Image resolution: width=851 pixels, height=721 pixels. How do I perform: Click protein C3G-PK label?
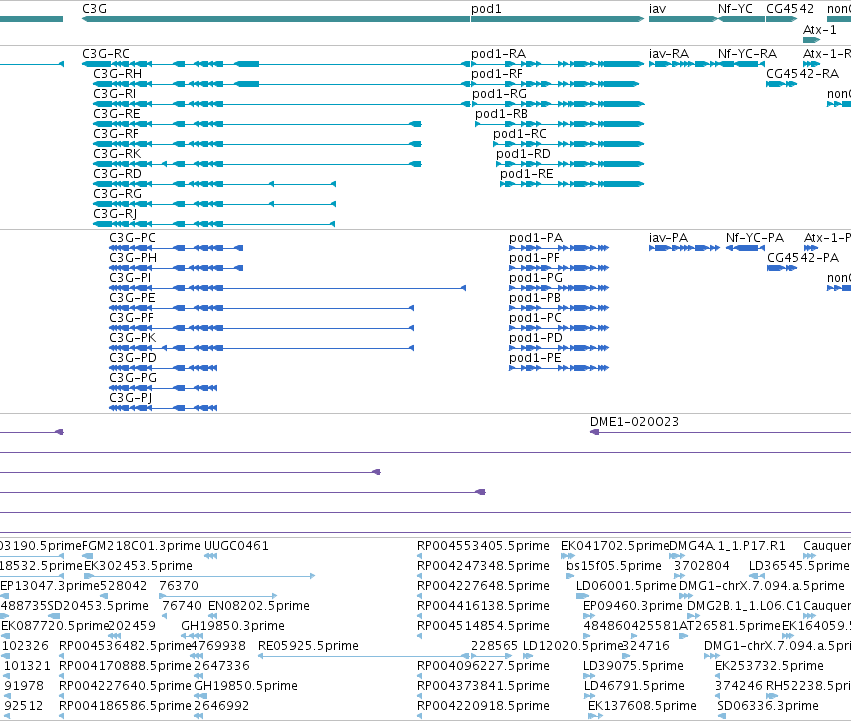132,338
